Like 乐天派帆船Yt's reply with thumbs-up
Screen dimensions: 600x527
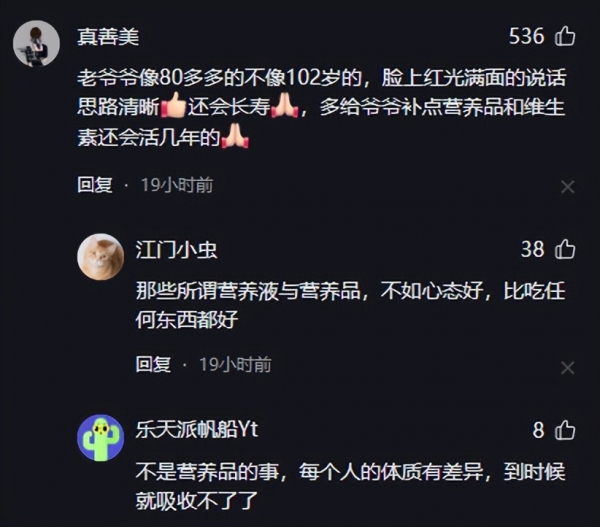565,430
